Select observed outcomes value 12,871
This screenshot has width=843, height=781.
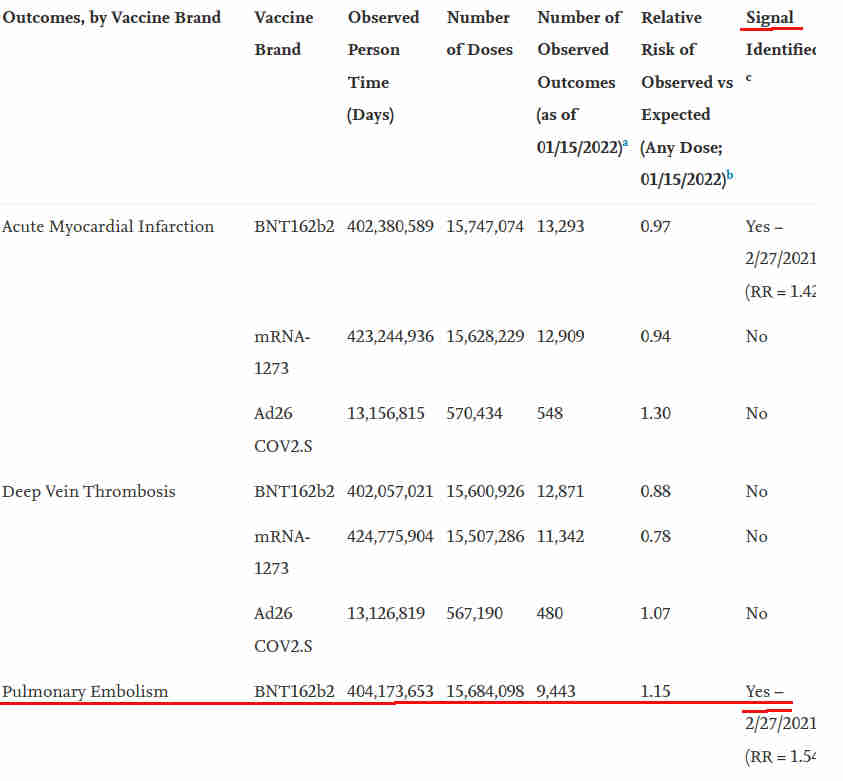pyautogui.click(x=560, y=491)
